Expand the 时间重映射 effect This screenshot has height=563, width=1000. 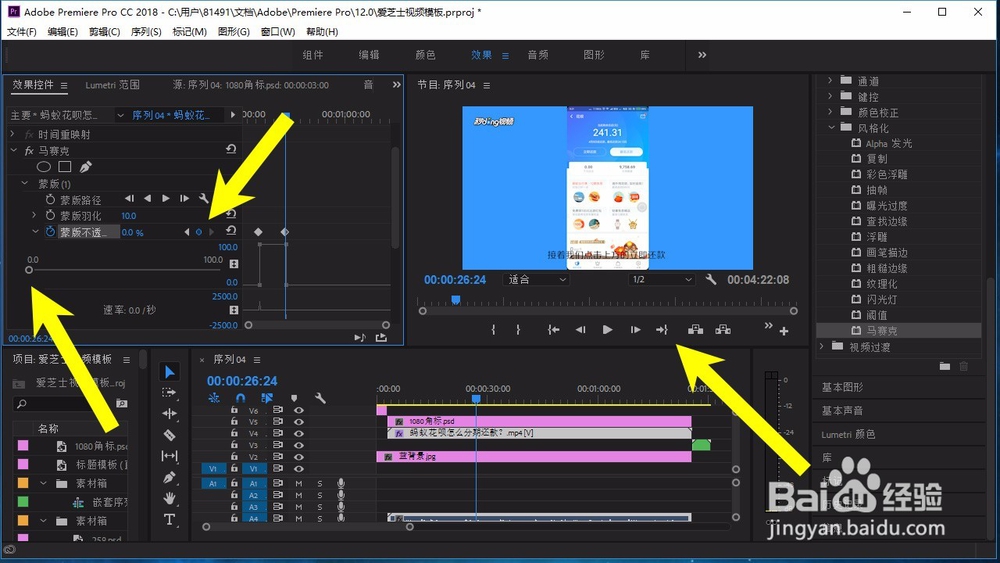pyautogui.click(x=12, y=134)
